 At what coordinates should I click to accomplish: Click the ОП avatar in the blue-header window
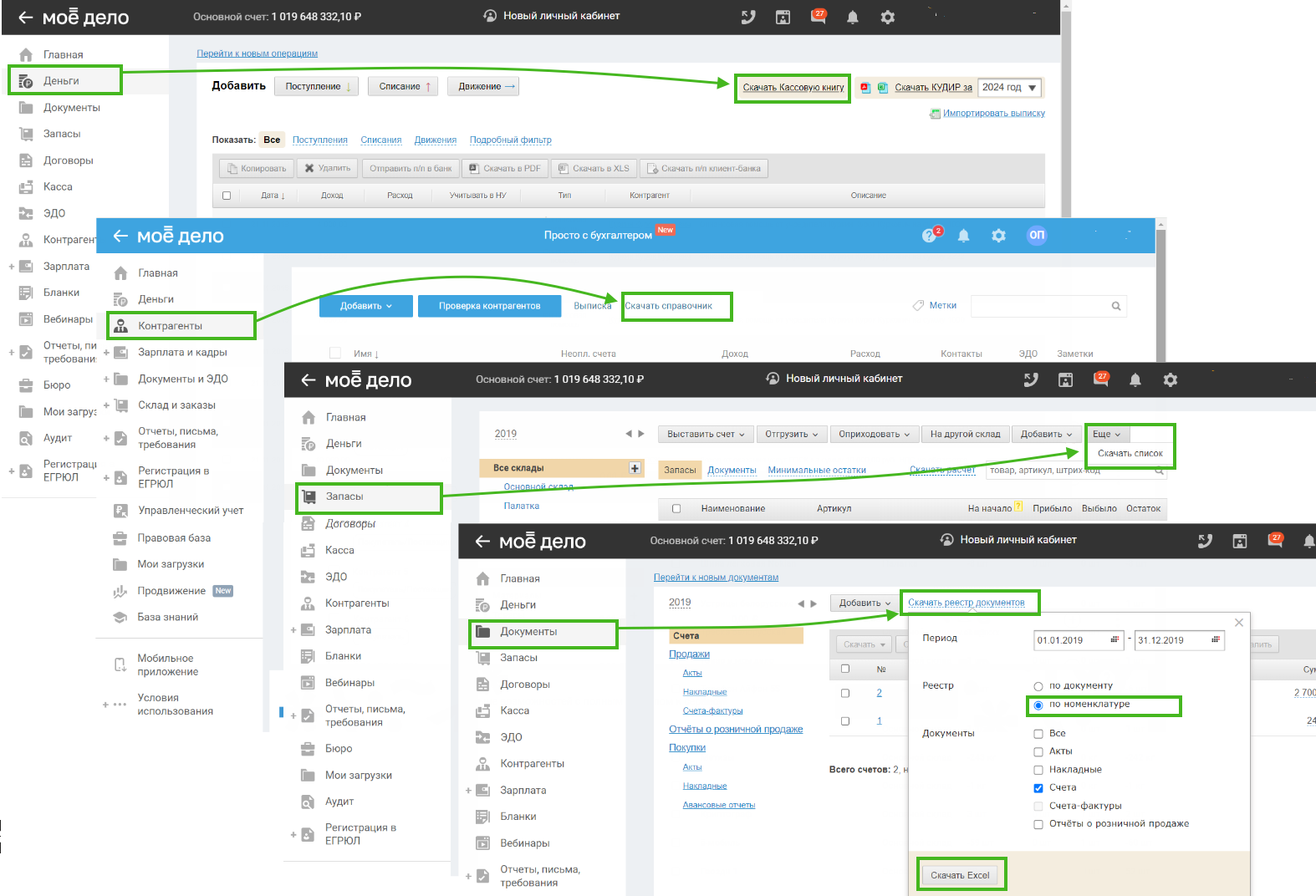tap(1037, 235)
